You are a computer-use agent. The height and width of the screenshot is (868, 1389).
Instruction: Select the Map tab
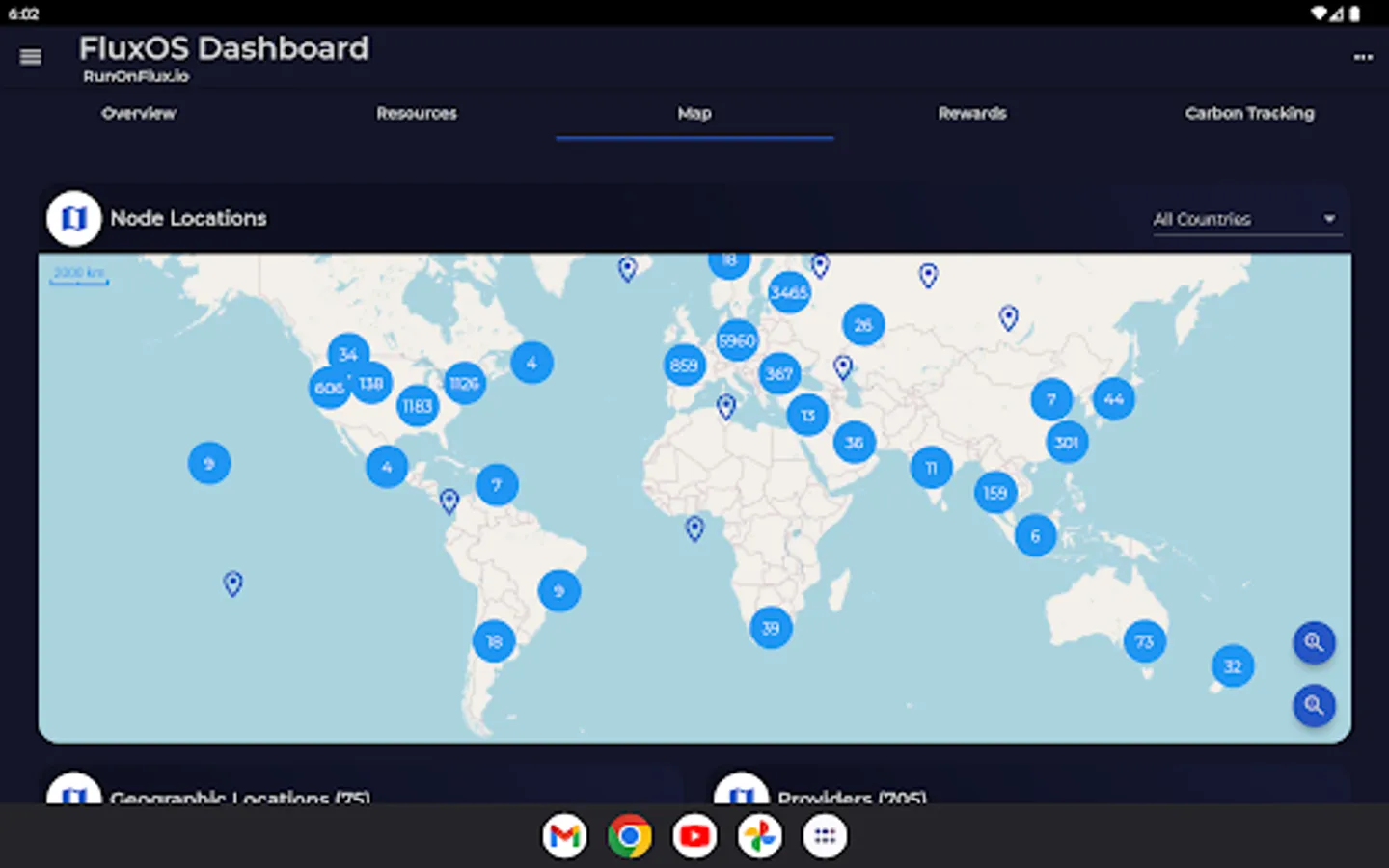click(x=694, y=114)
